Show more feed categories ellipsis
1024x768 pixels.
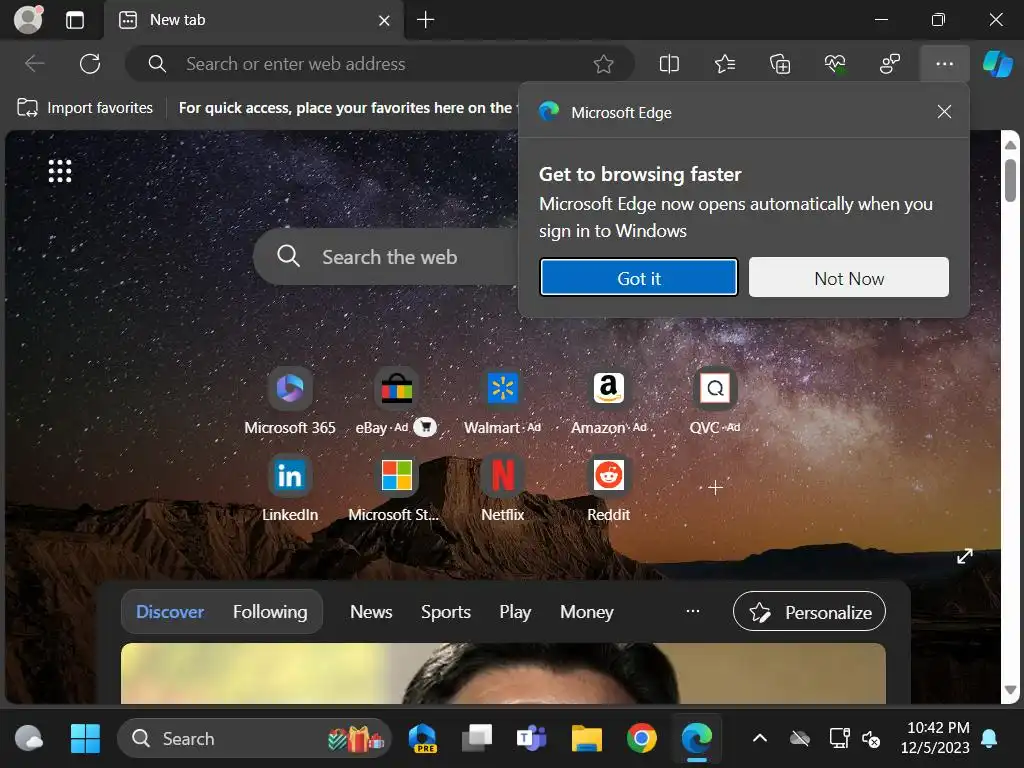pyautogui.click(x=693, y=611)
